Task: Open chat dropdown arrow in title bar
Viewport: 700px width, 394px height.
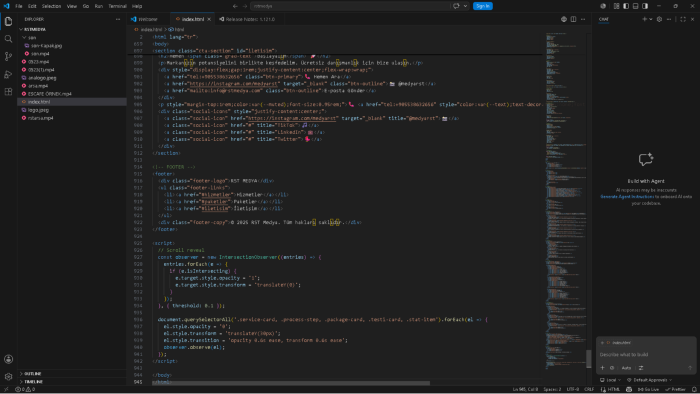Action: [x=466, y=6]
